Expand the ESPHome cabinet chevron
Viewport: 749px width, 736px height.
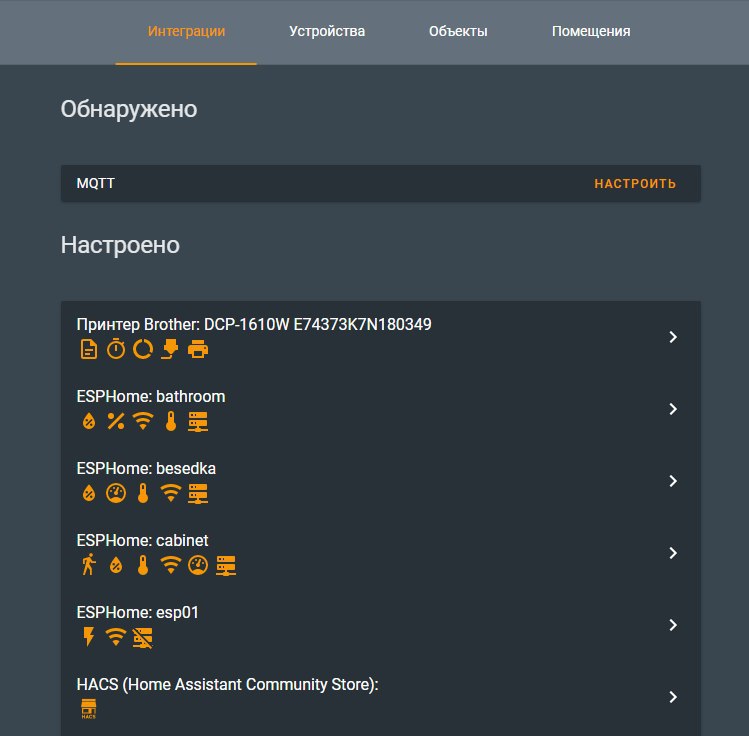pyautogui.click(x=673, y=553)
